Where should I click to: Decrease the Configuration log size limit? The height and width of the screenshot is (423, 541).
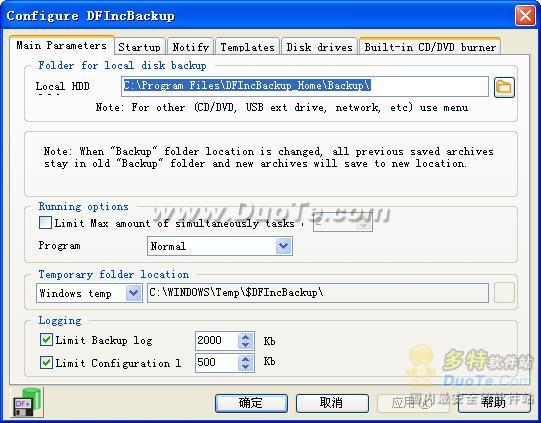pos(246,367)
